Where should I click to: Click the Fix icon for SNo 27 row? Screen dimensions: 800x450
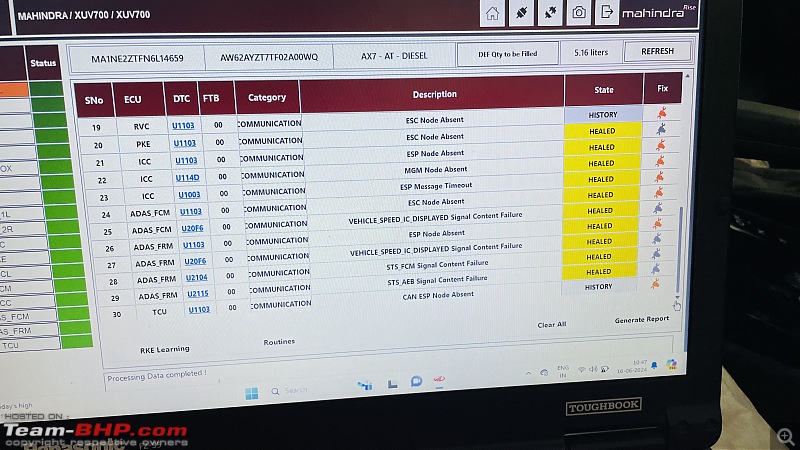point(657,238)
